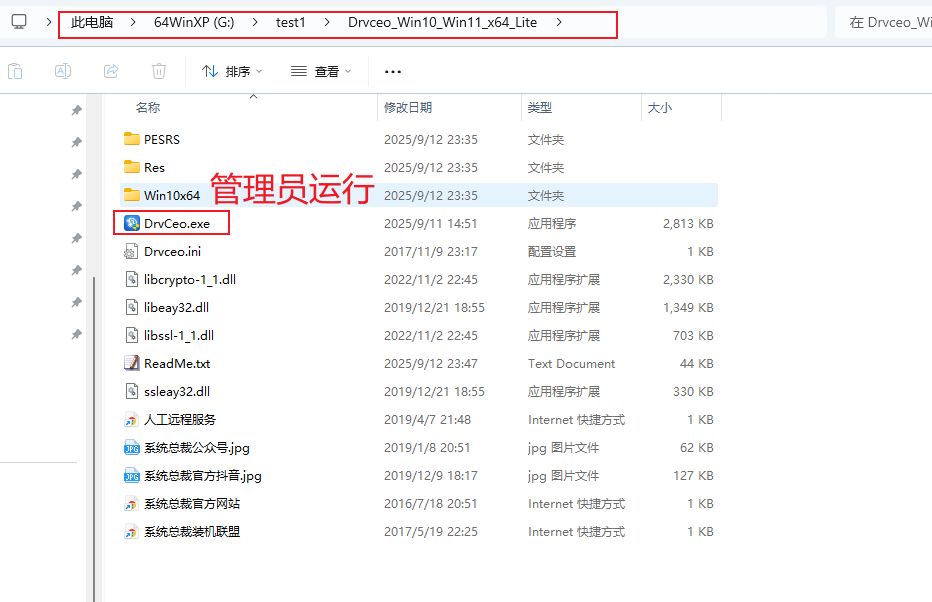
Task: Select the ReadMe.txt document icon
Action: click(130, 364)
